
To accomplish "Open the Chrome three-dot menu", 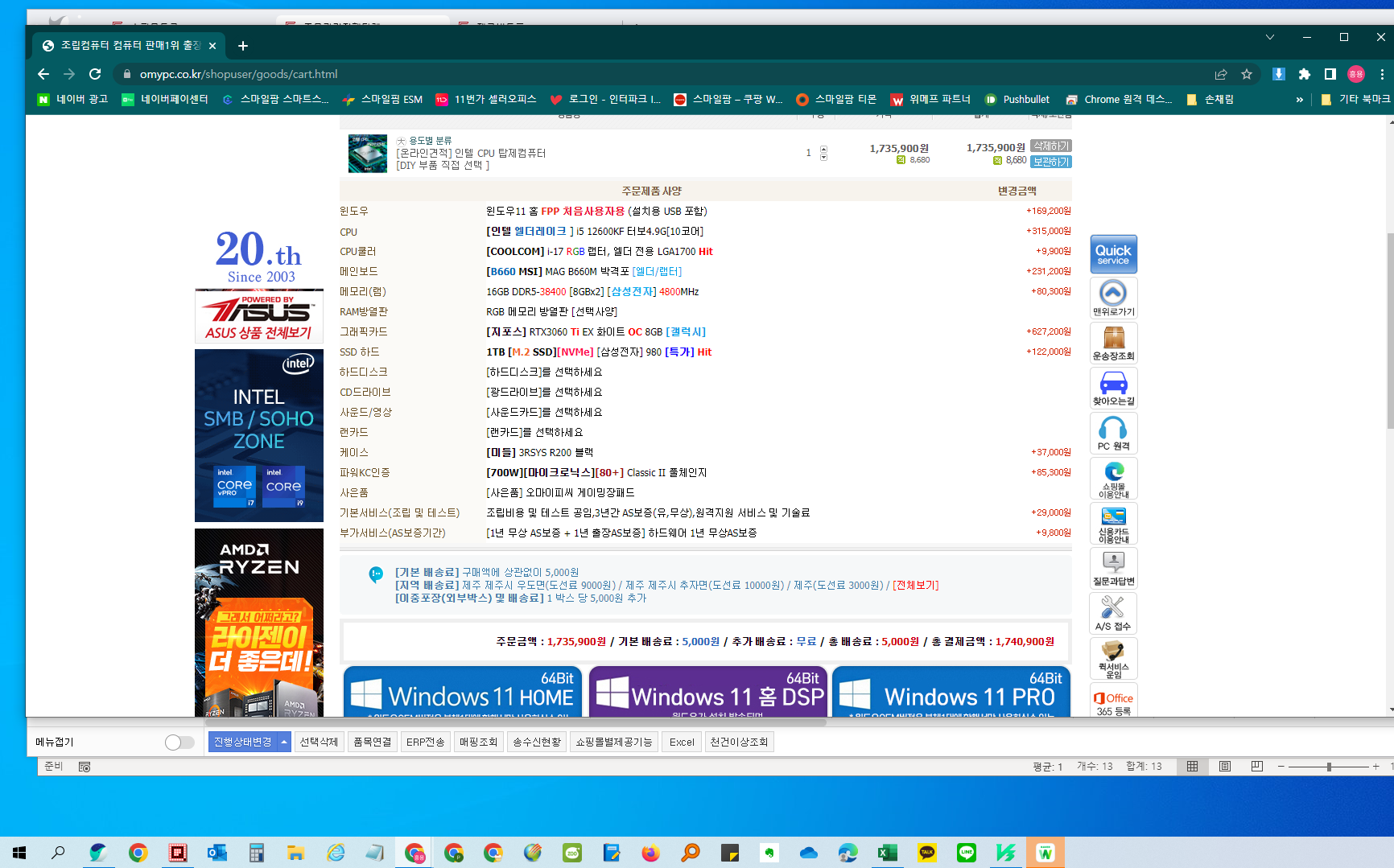I will point(1382,74).
